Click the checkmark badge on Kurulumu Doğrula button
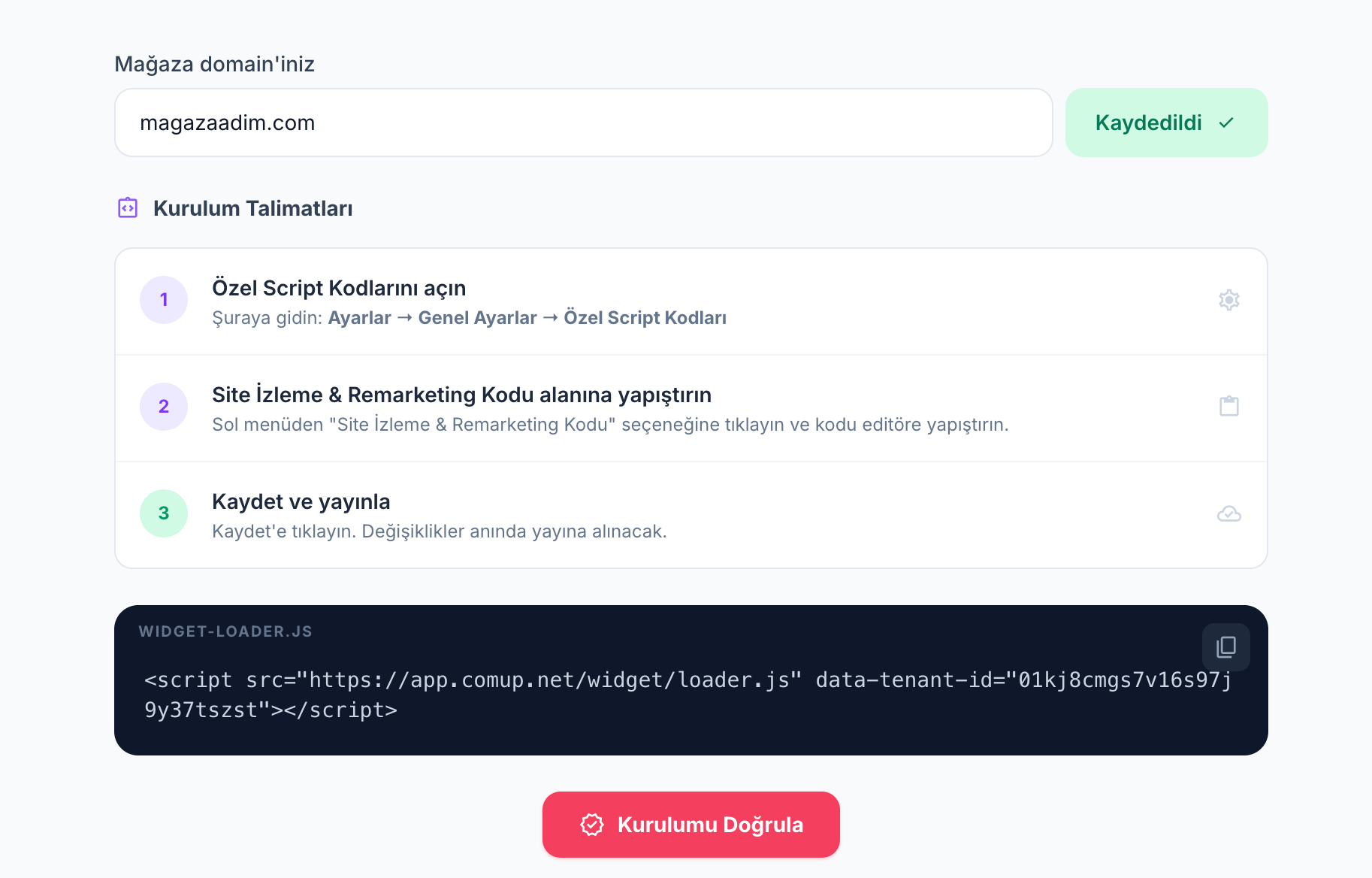The height and width of the screenshot is (878, 1372). click(593, 824)
